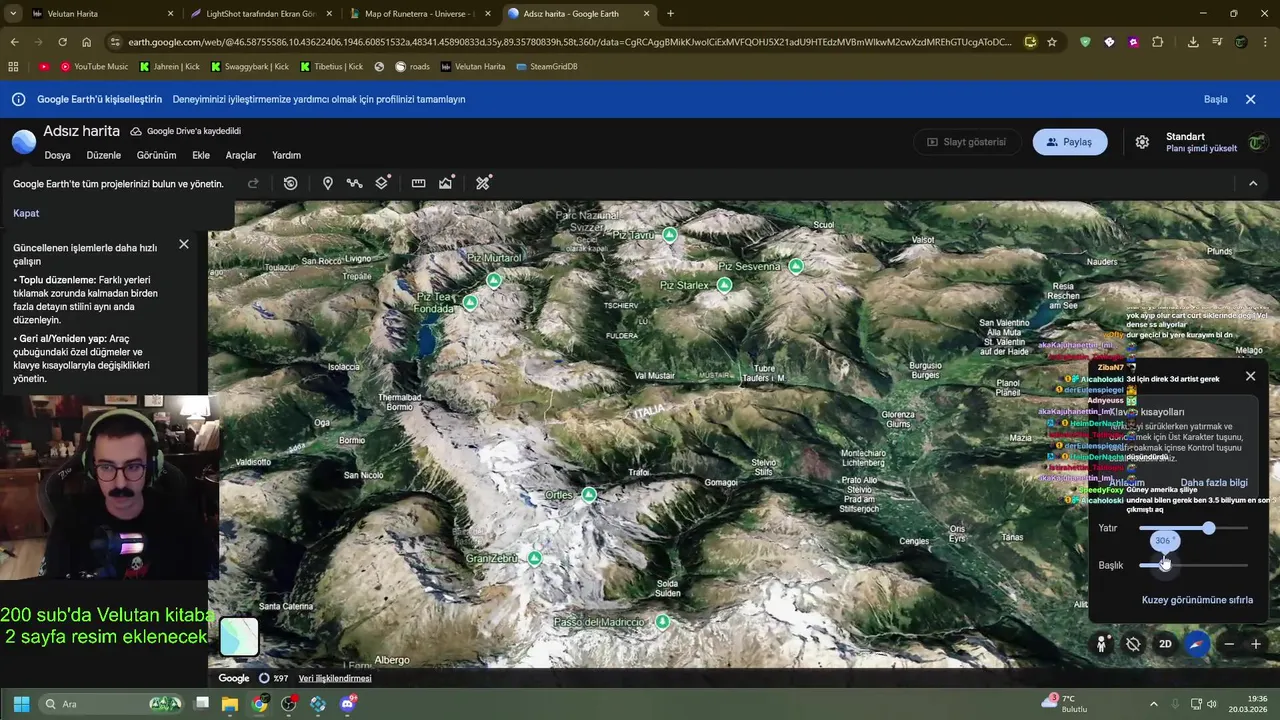This screenshot has width=1280, height=720.
Task: Click the greyed redo arrow
Action: point(253,183)
